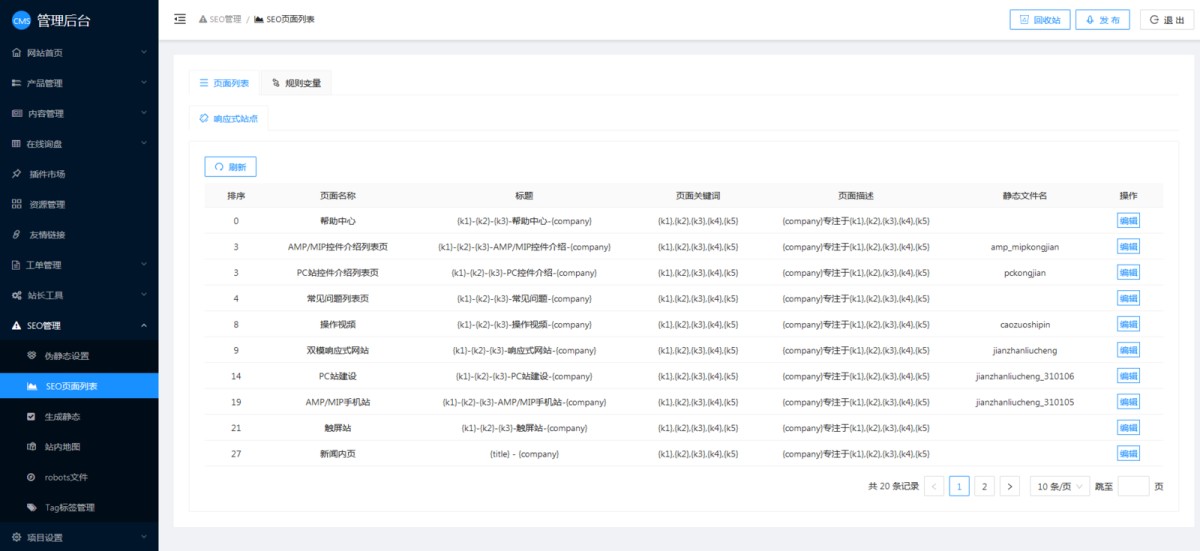The width and height of the screenshot is (1200, 551).
Task: Click the 伪静态设置 icon
Action: (32, 356)
